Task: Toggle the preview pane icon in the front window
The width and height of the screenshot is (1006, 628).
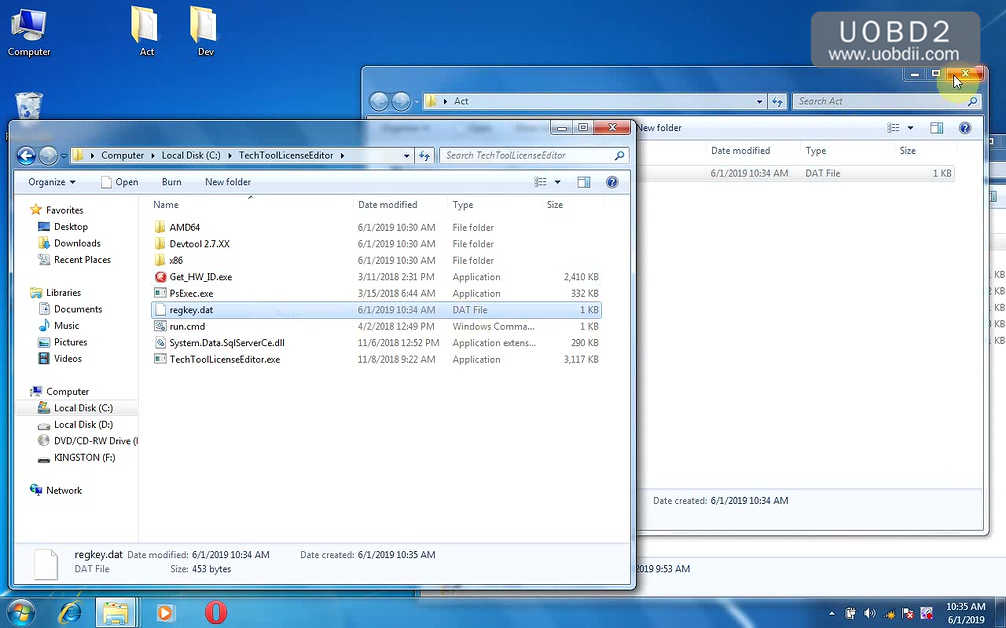Action: tap(584, 182)
